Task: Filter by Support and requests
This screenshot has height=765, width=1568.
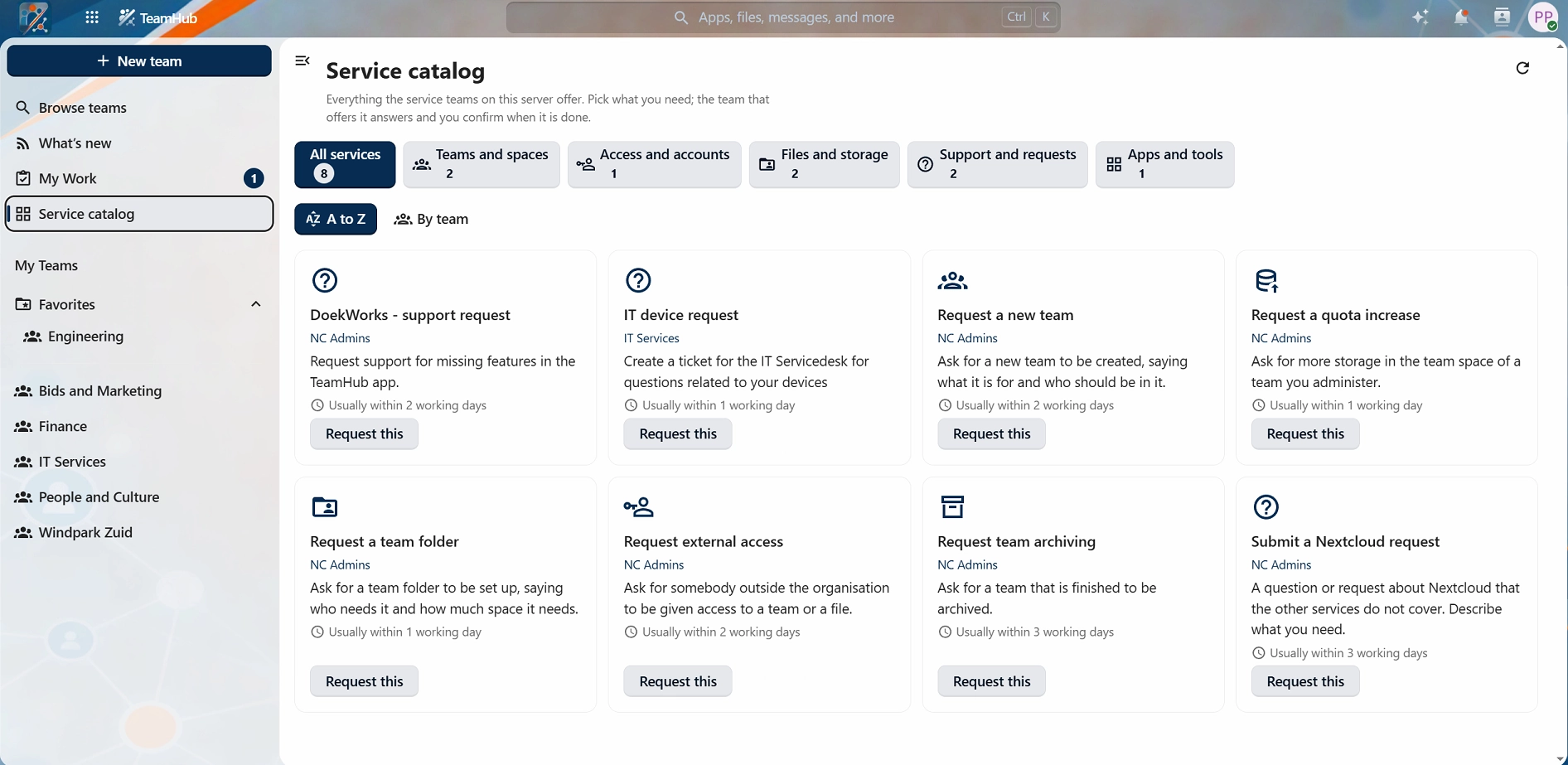Action: click(998, 164)
